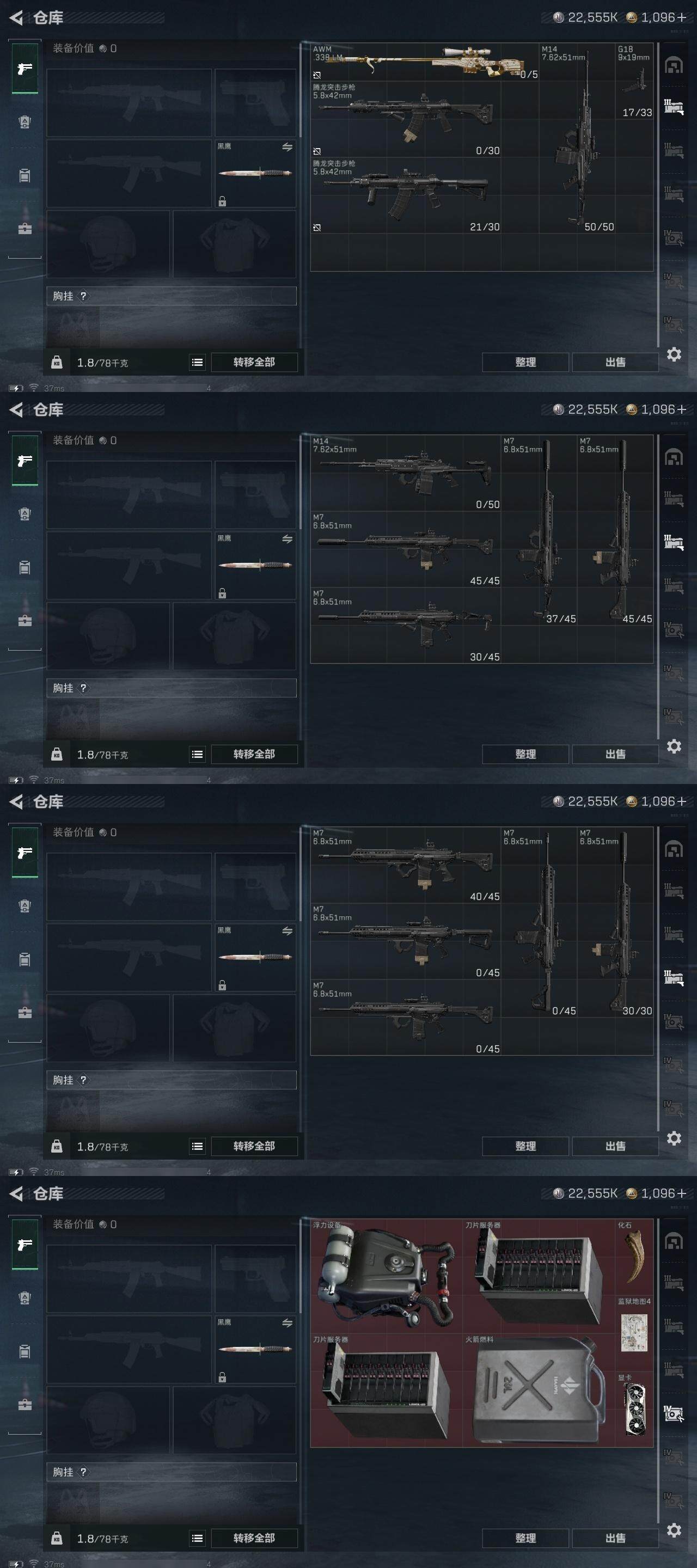Viewport: 697px width, 1568px height.
Task: Expand the list menu next to 转移全部 on the AWM screen
Action: click(x=197, y=362)
